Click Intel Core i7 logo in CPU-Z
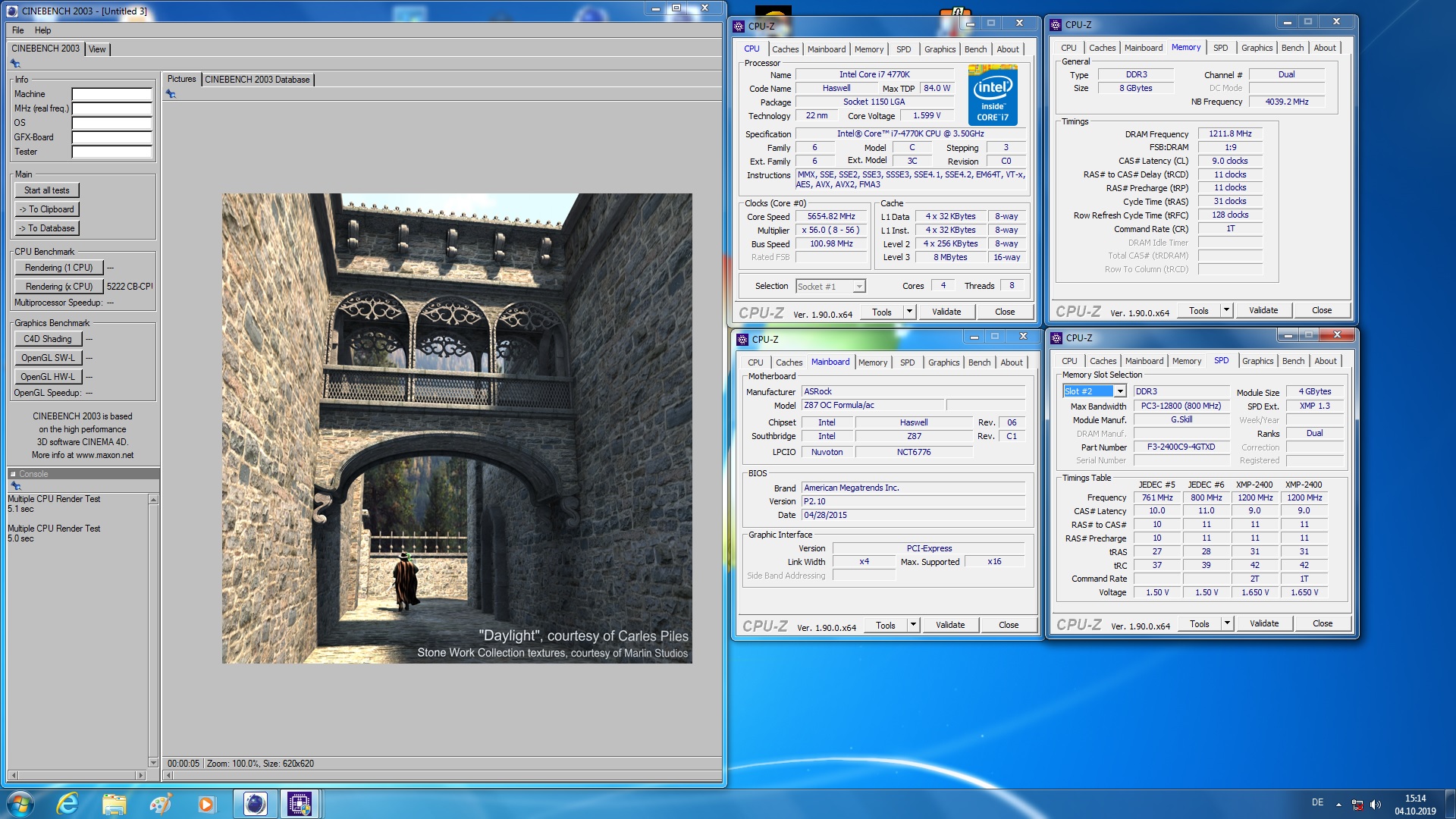 993,95
